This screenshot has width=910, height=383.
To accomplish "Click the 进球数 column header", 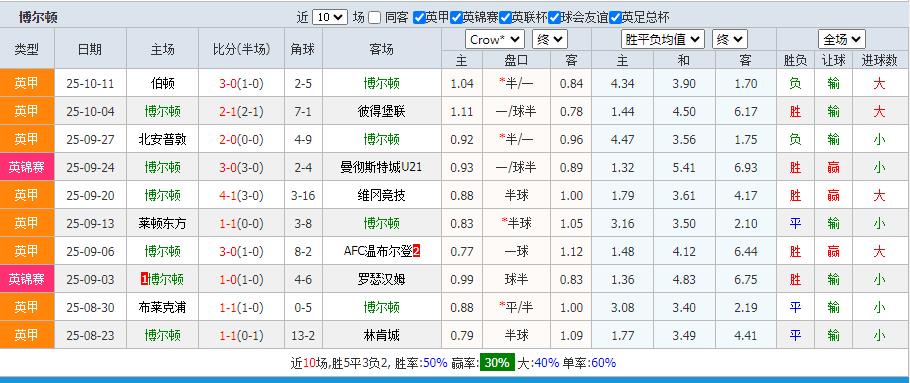I will (879, 60).
